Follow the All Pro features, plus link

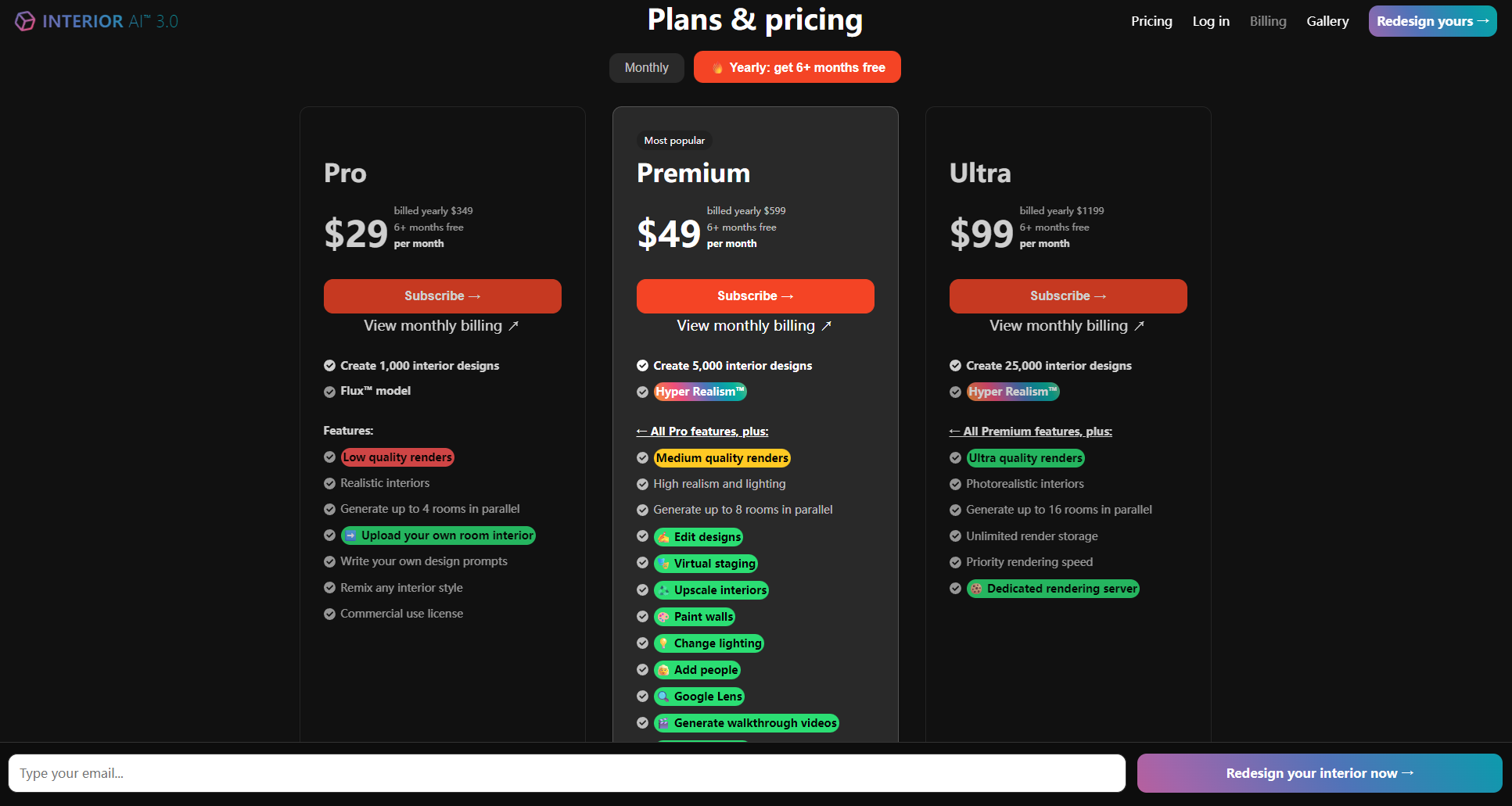point(702,432)
